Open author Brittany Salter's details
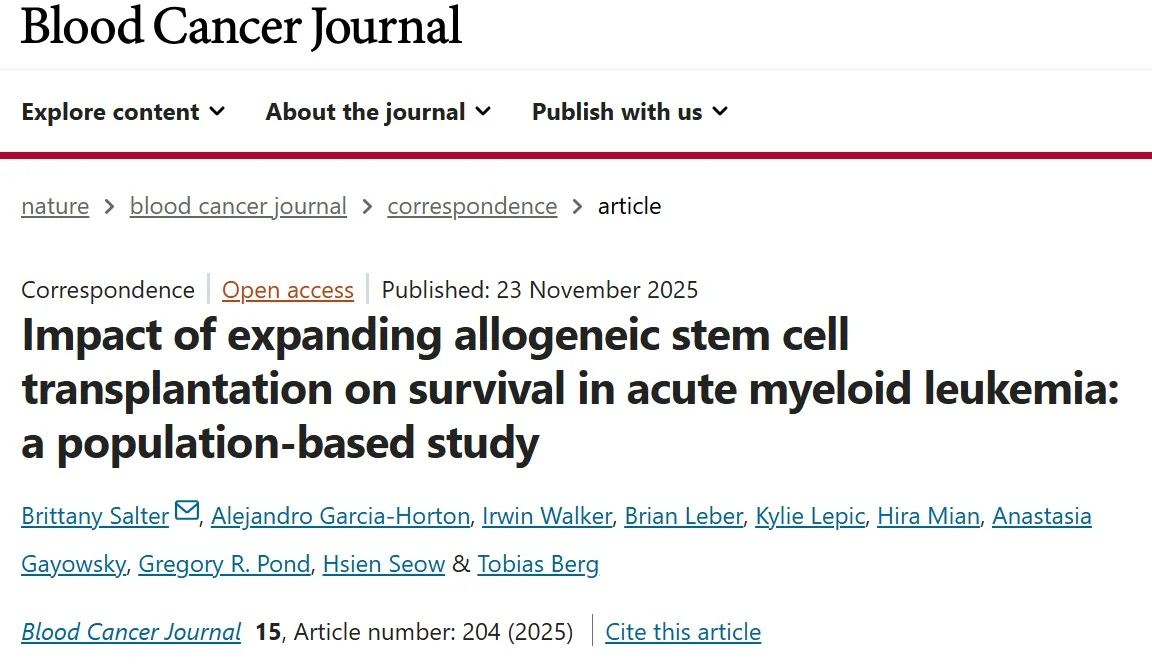The height and width of the screenshot is (669, 1152). pos(95,516)
